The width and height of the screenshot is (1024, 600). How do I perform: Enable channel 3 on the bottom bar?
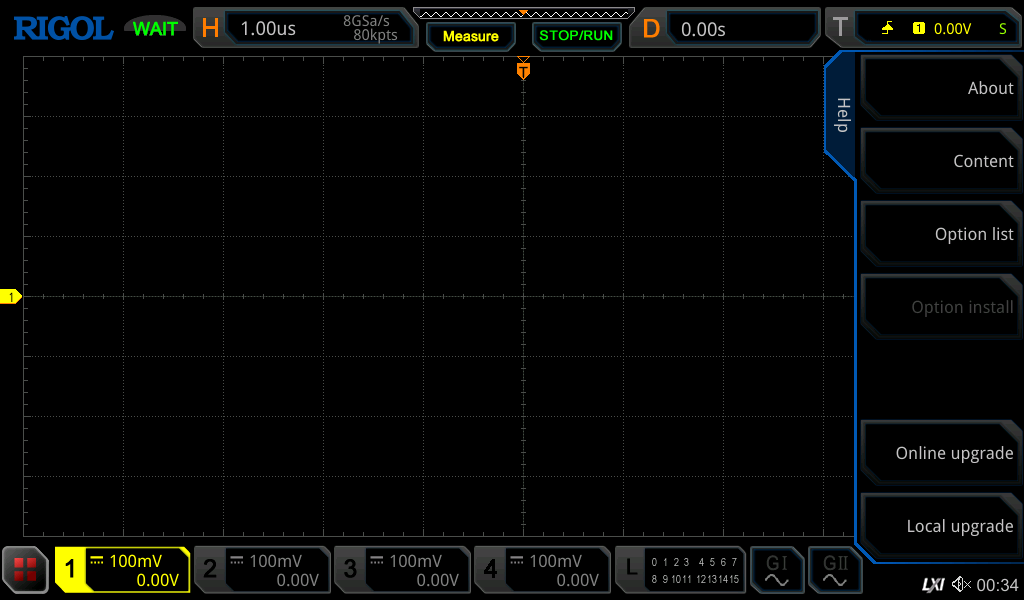pyautogui.click(x=402, y=570)
